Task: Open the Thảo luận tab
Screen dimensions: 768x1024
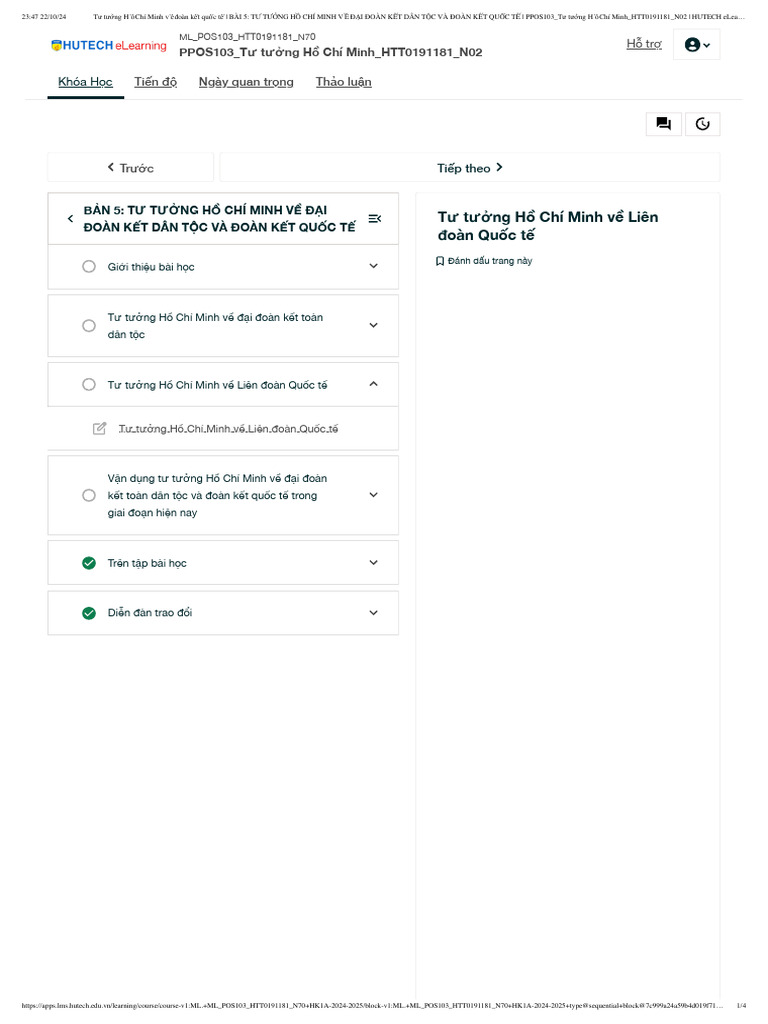Action: [x=343, y=82]
